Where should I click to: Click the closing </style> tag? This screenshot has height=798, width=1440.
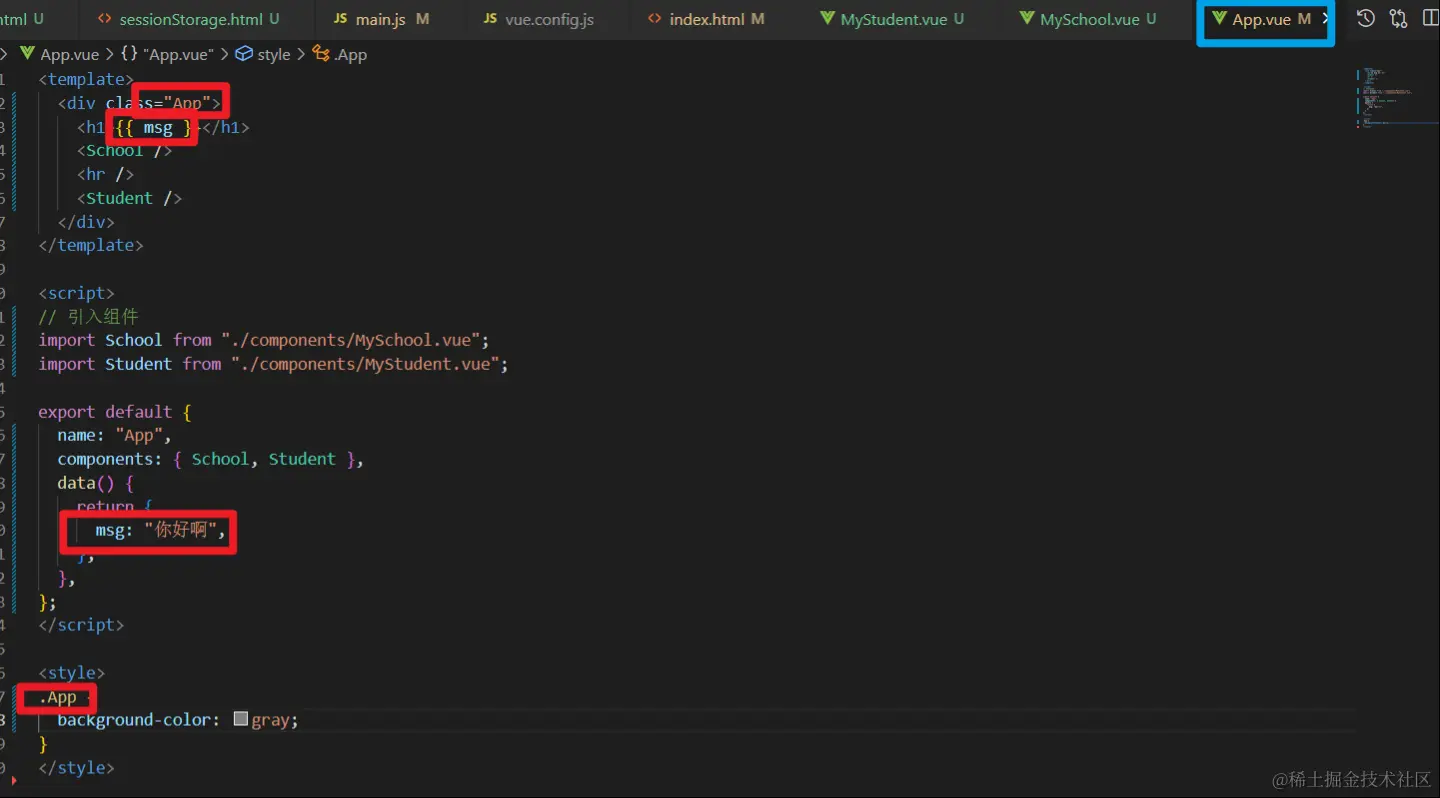click(76, 768)
